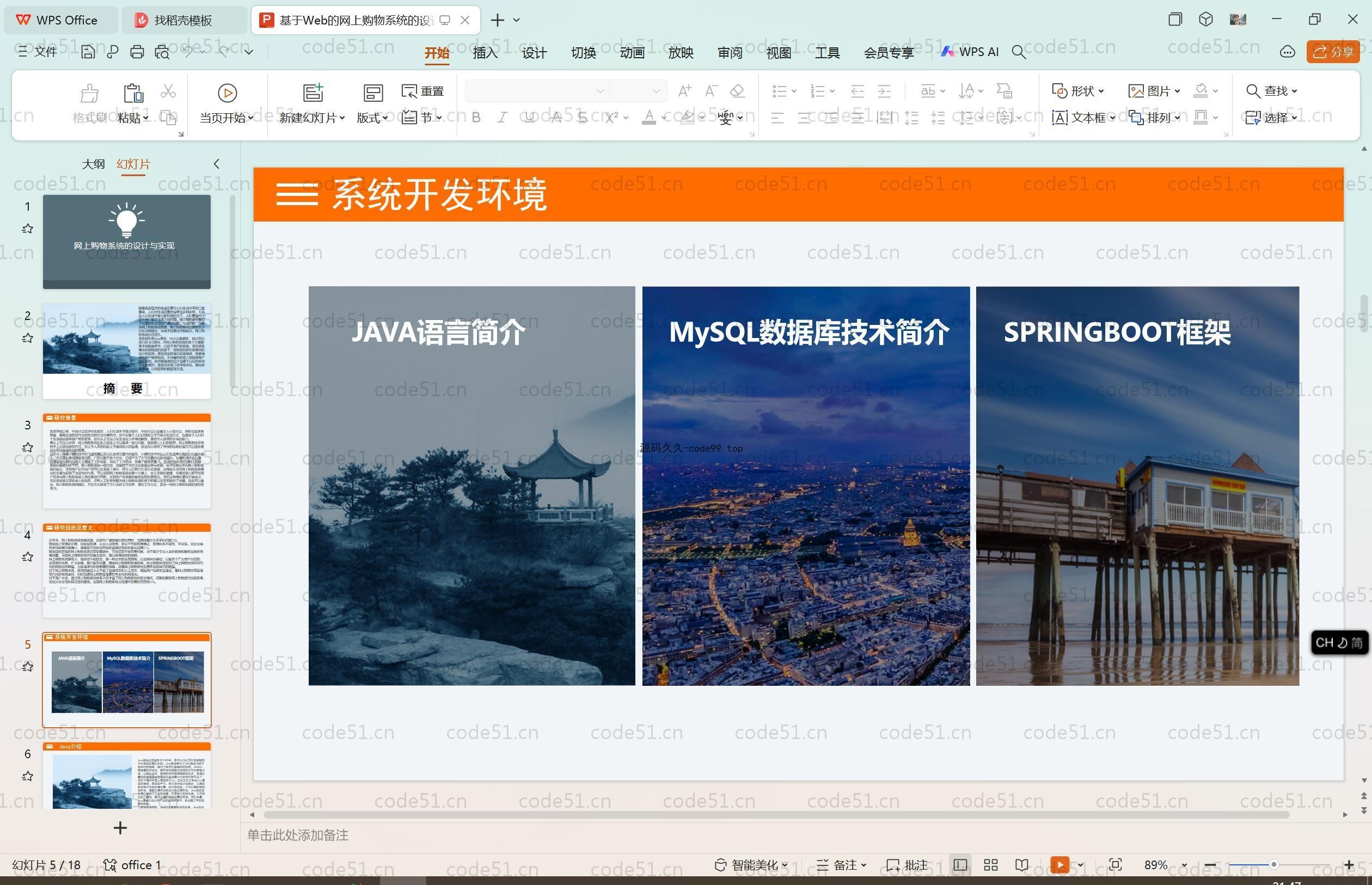Open the Shapes (形状) dropdown

[1077, 91]
